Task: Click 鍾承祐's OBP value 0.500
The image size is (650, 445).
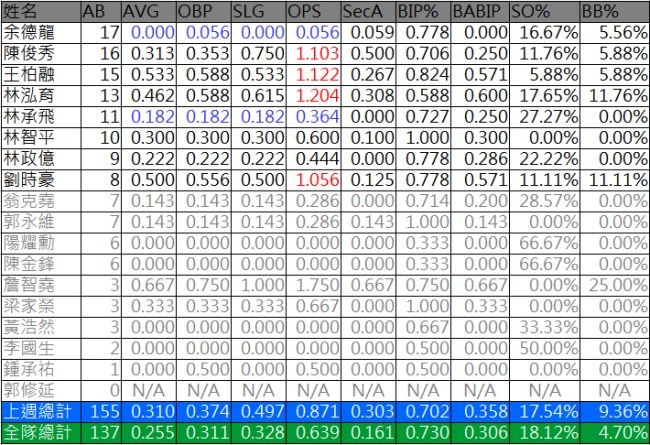Action: click(x=208, y=369)
